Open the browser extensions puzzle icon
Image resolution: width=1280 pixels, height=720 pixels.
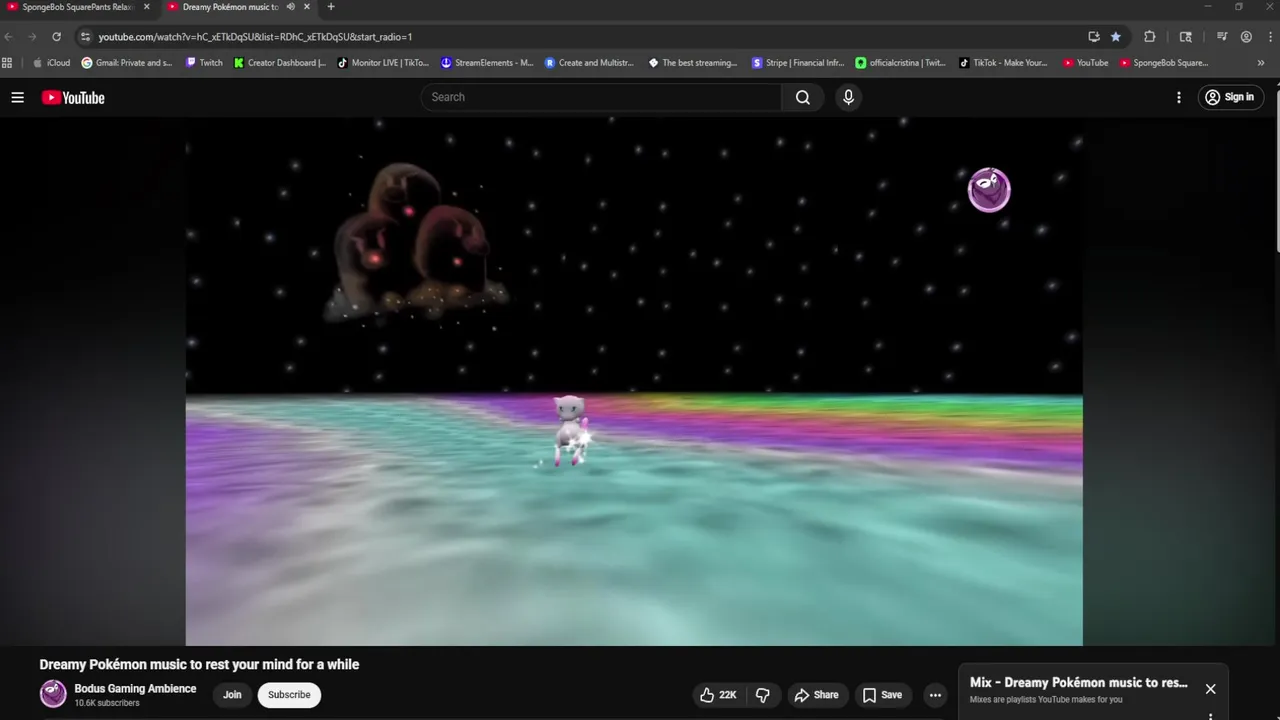point(1150,37)
